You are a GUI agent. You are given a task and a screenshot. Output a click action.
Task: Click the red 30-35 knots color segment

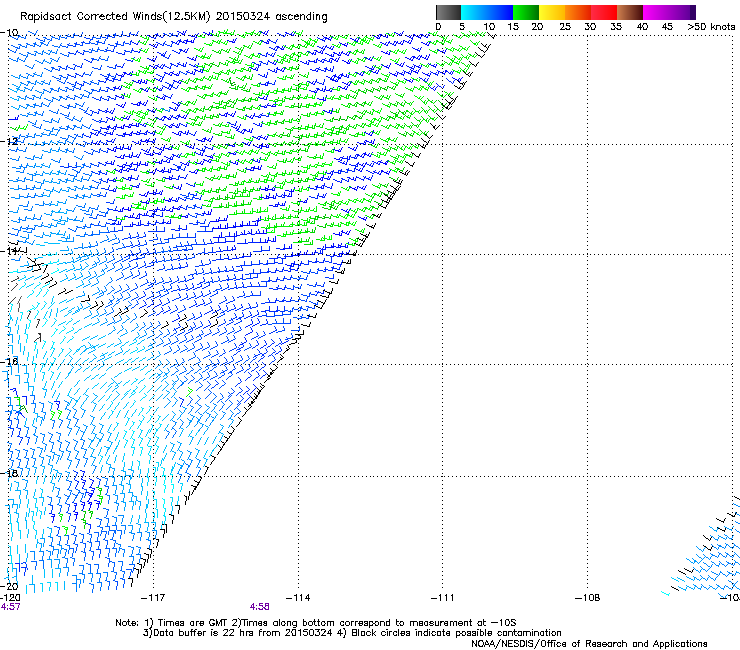pos(604,12)
